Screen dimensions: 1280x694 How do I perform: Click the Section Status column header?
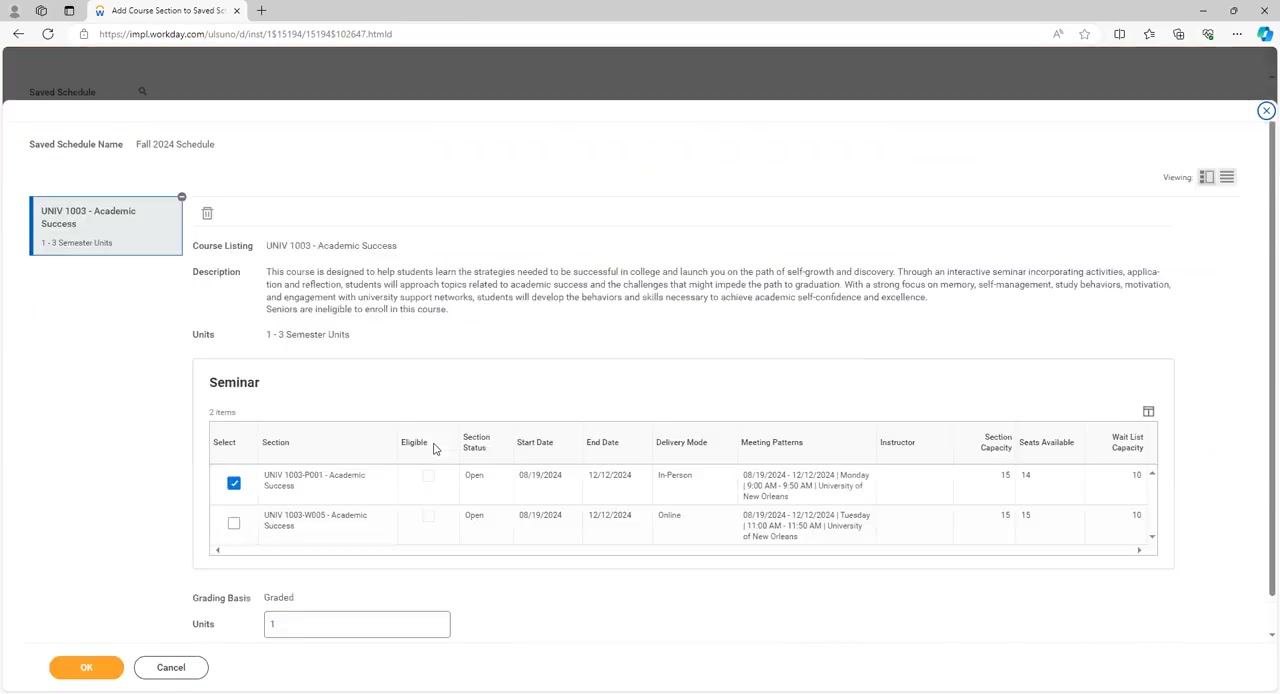[x=476, y=442]
